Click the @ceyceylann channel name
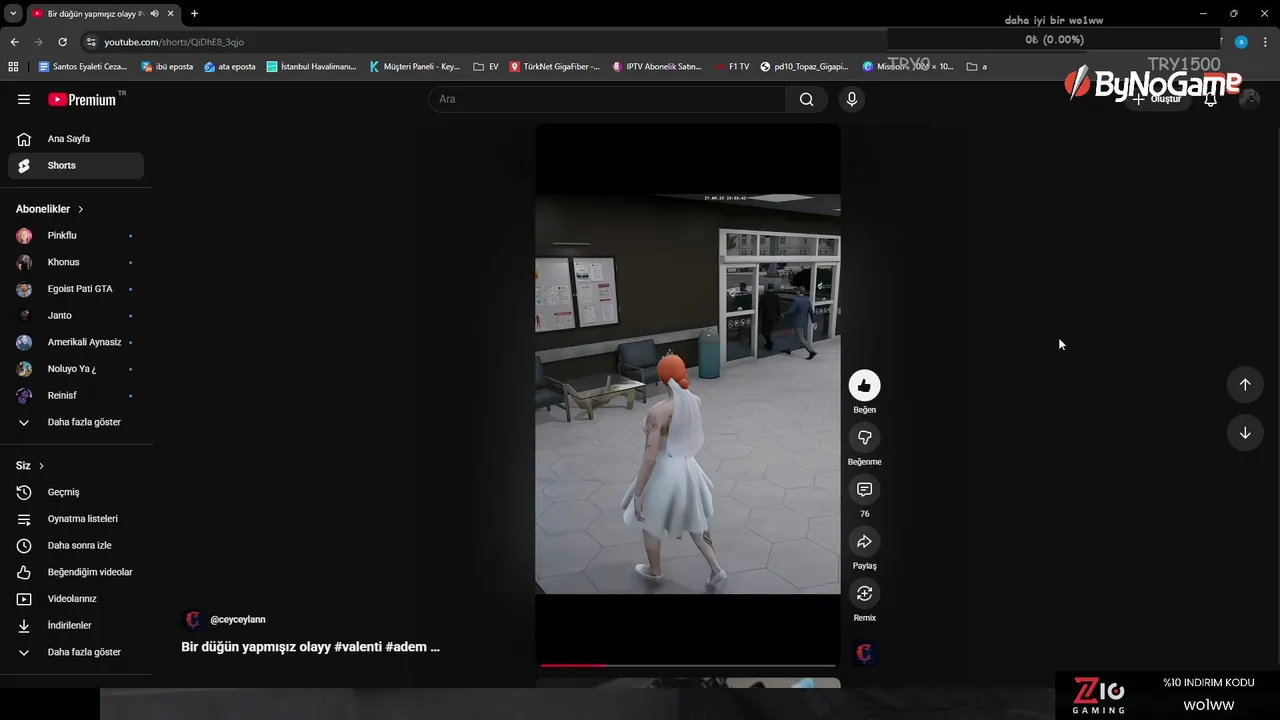 pyautogui.click(x=238, y=620)
